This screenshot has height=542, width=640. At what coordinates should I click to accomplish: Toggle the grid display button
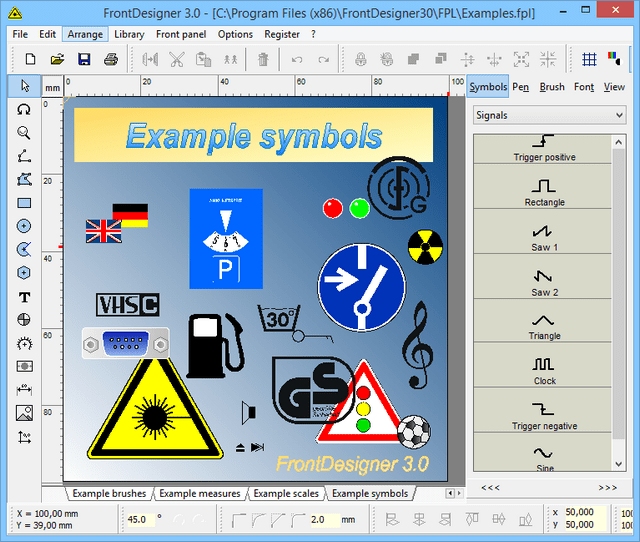click(x=590, y=60)
